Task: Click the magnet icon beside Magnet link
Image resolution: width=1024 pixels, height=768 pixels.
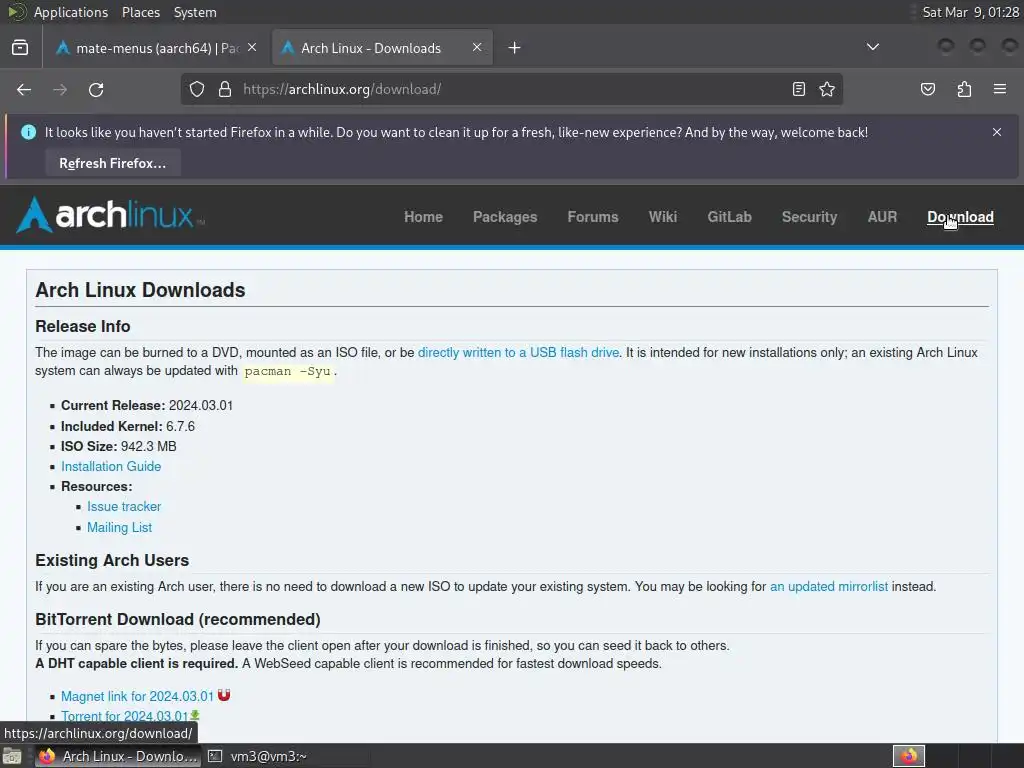Action: (x=224, y=695)
